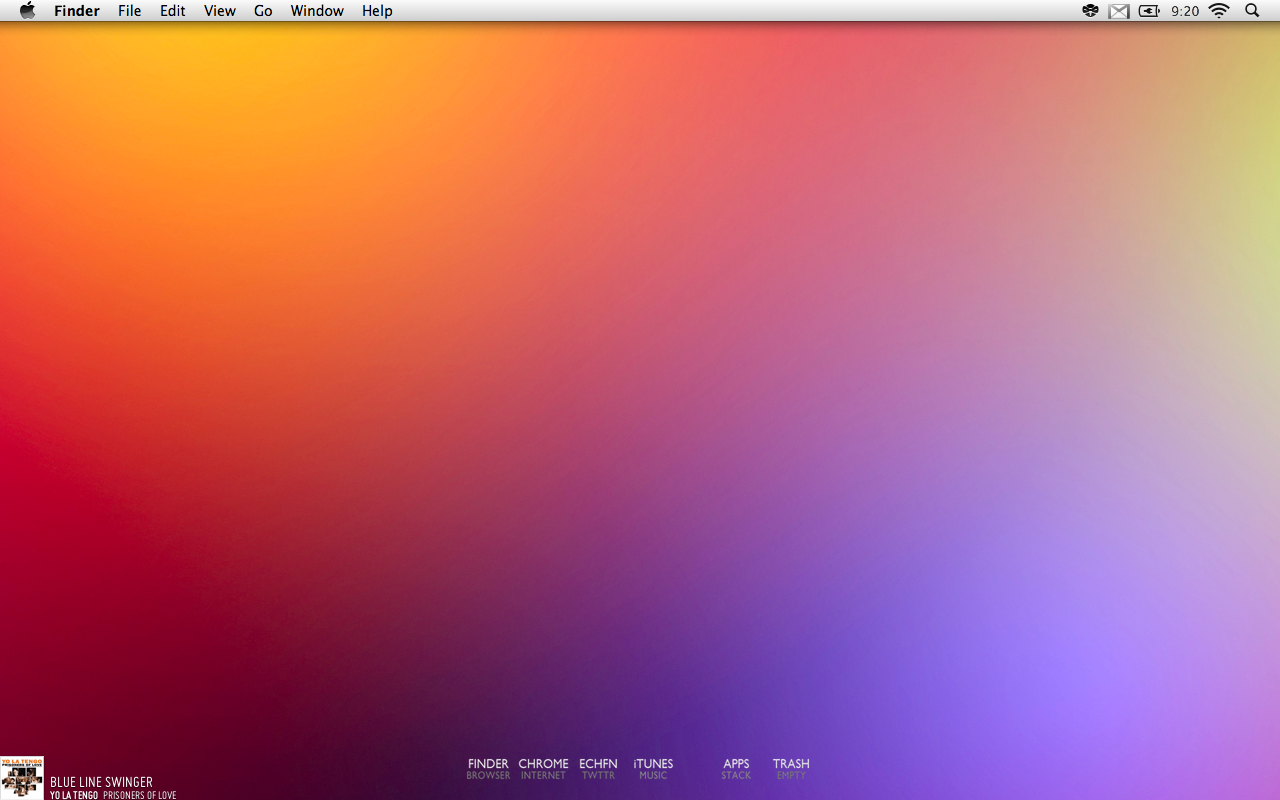The image size is (1280, 800).
Task: Launch Chrome Internet from the dock
Action: pos(543,768)
